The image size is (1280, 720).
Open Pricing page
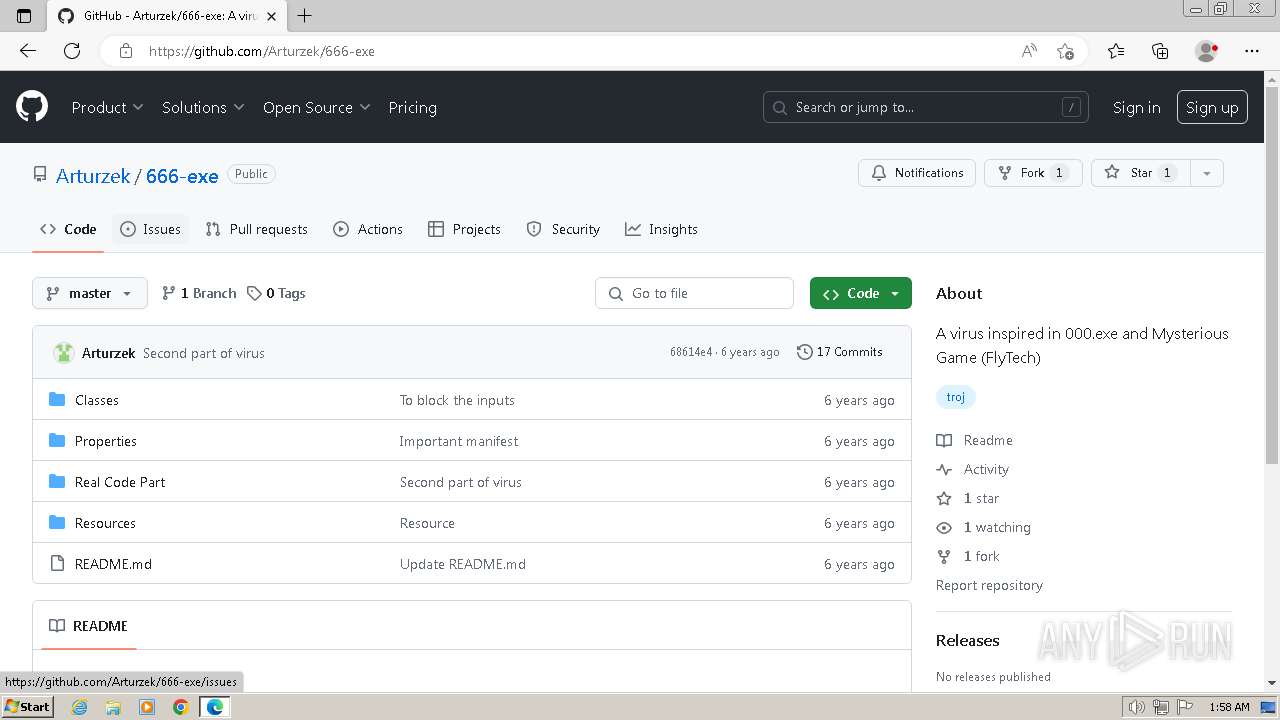(x=412, y=107)
